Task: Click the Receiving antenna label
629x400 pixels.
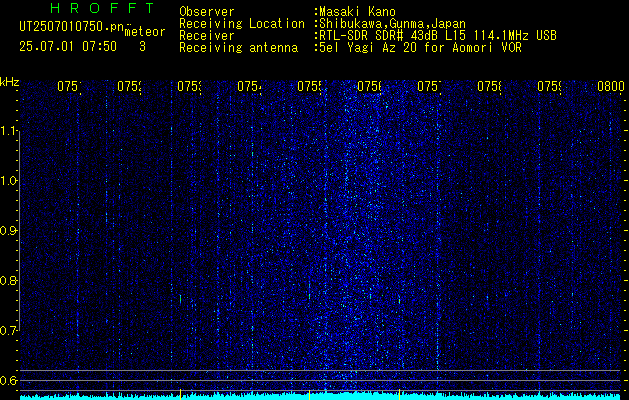Action: 238,48
